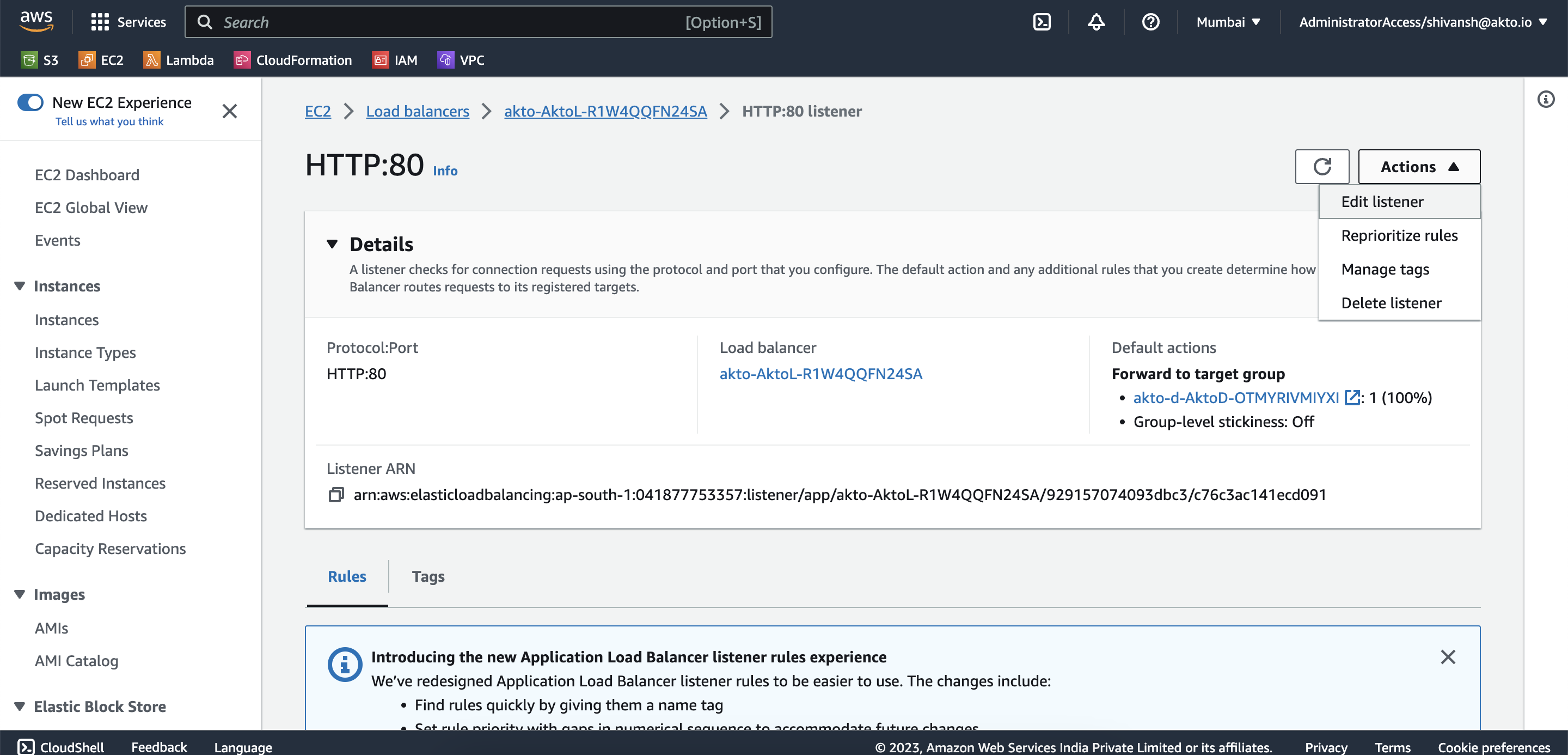Open the VPC shortcut

(461, 60)
